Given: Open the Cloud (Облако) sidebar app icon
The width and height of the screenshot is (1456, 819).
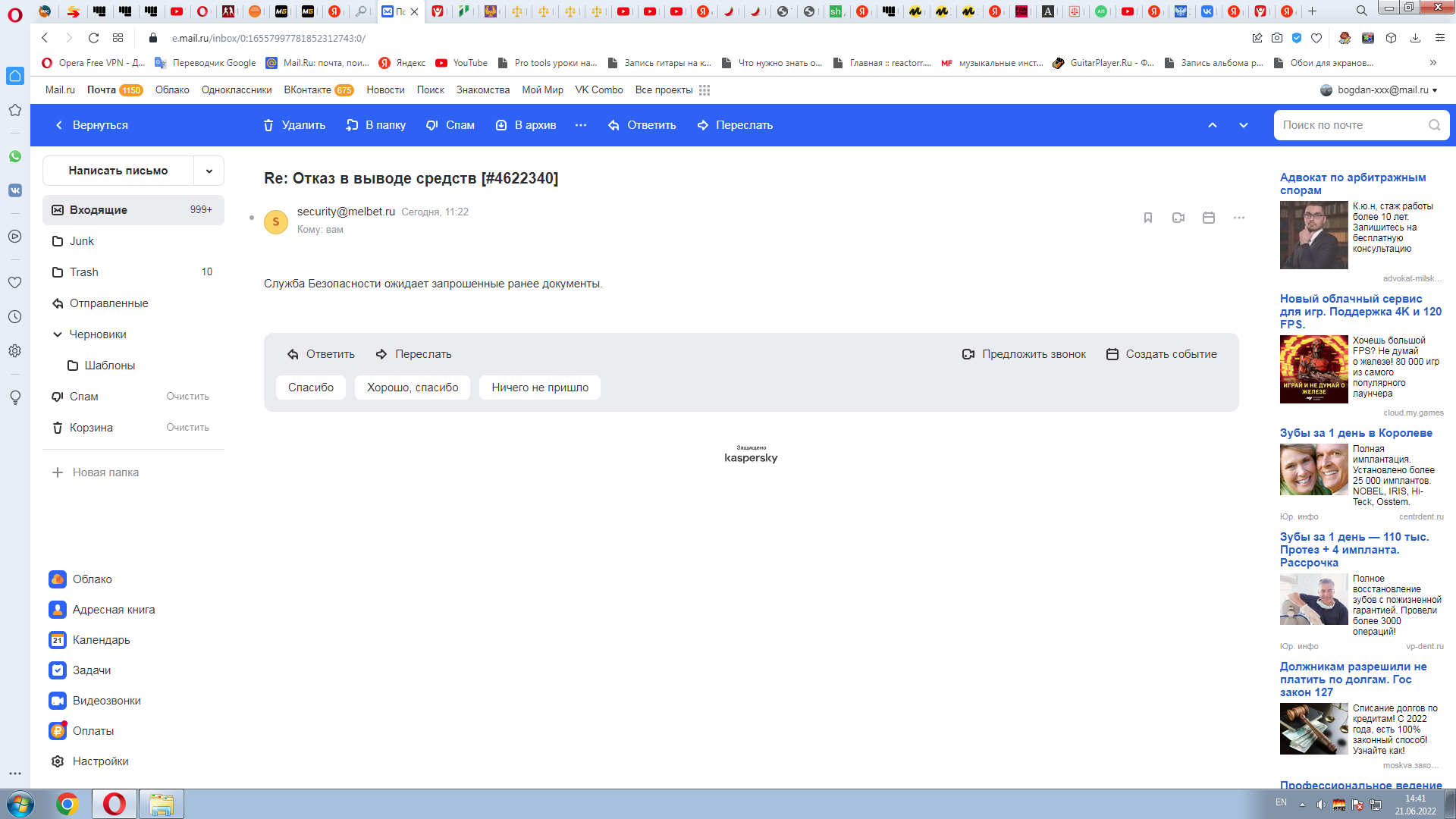Looking at the screenshot, I should click(58, 579).
